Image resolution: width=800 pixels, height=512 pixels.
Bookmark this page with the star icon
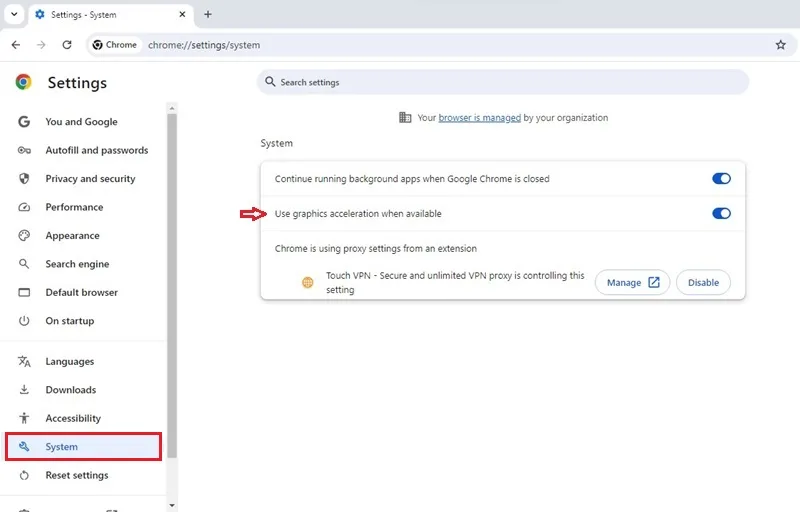[781, 45]
